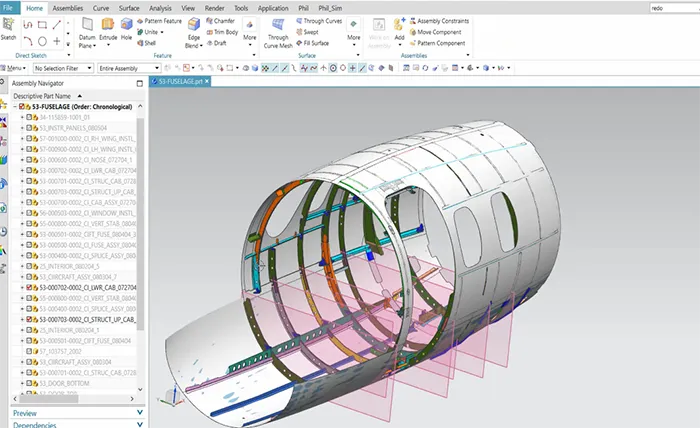Expand the Dependencies panel section
Viewport: 700px width, 428px height.
[x=78, y=424]
